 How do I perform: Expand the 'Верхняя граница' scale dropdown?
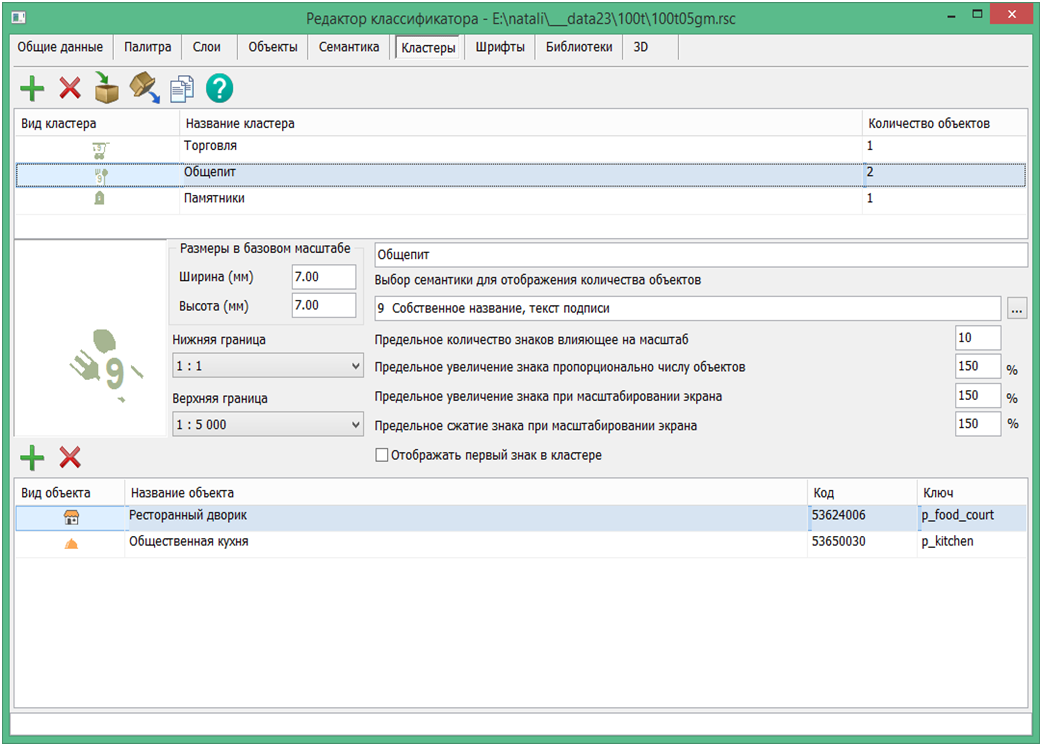[267, 425]
